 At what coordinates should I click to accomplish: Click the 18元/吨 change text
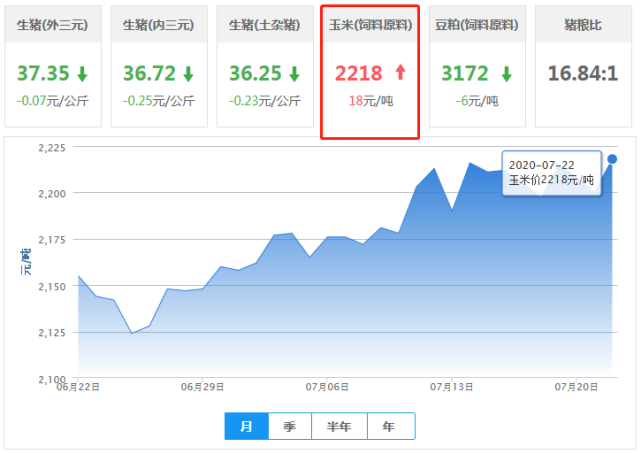point(371,101)
